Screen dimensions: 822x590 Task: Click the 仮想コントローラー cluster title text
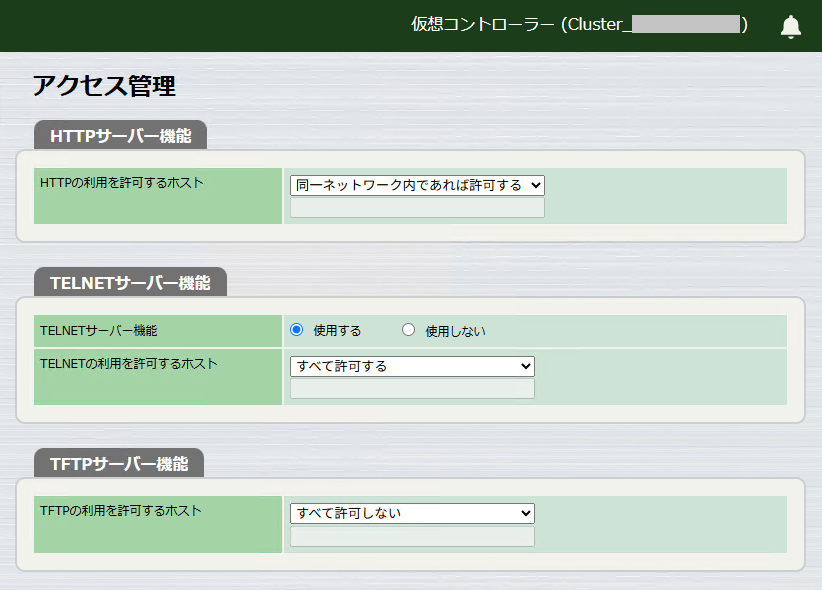579,24
